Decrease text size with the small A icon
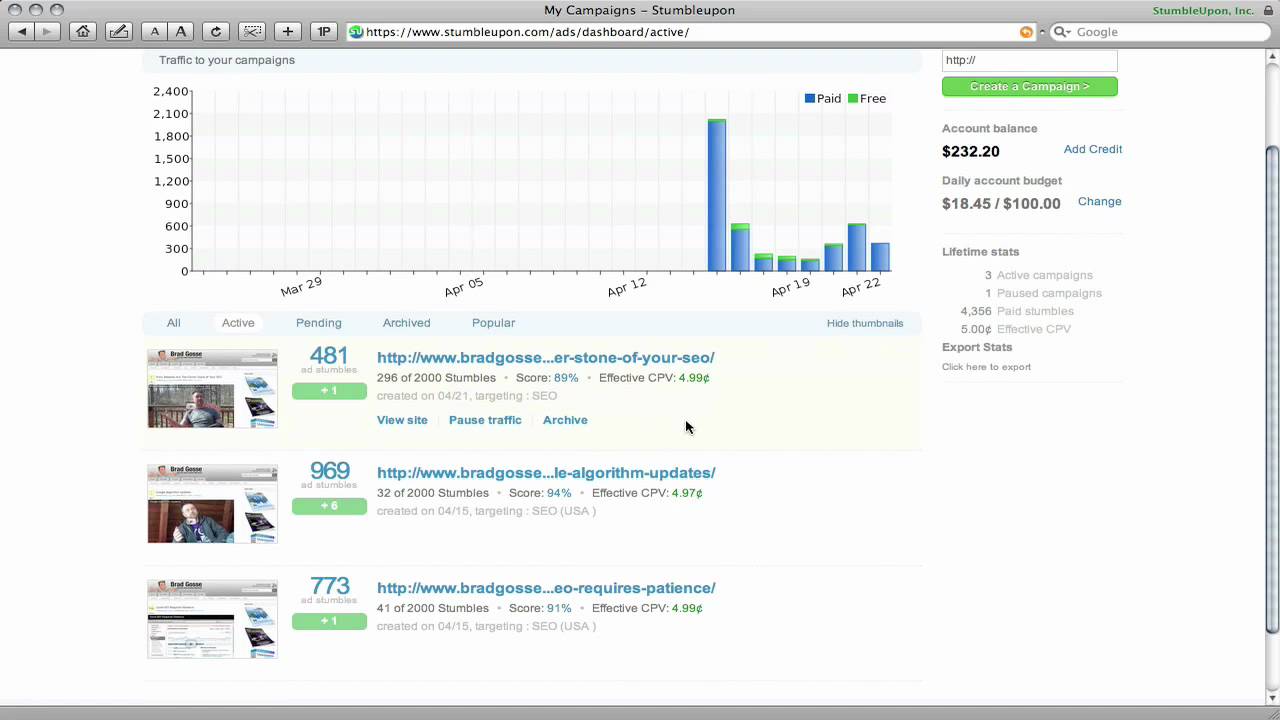 (154, 31)
